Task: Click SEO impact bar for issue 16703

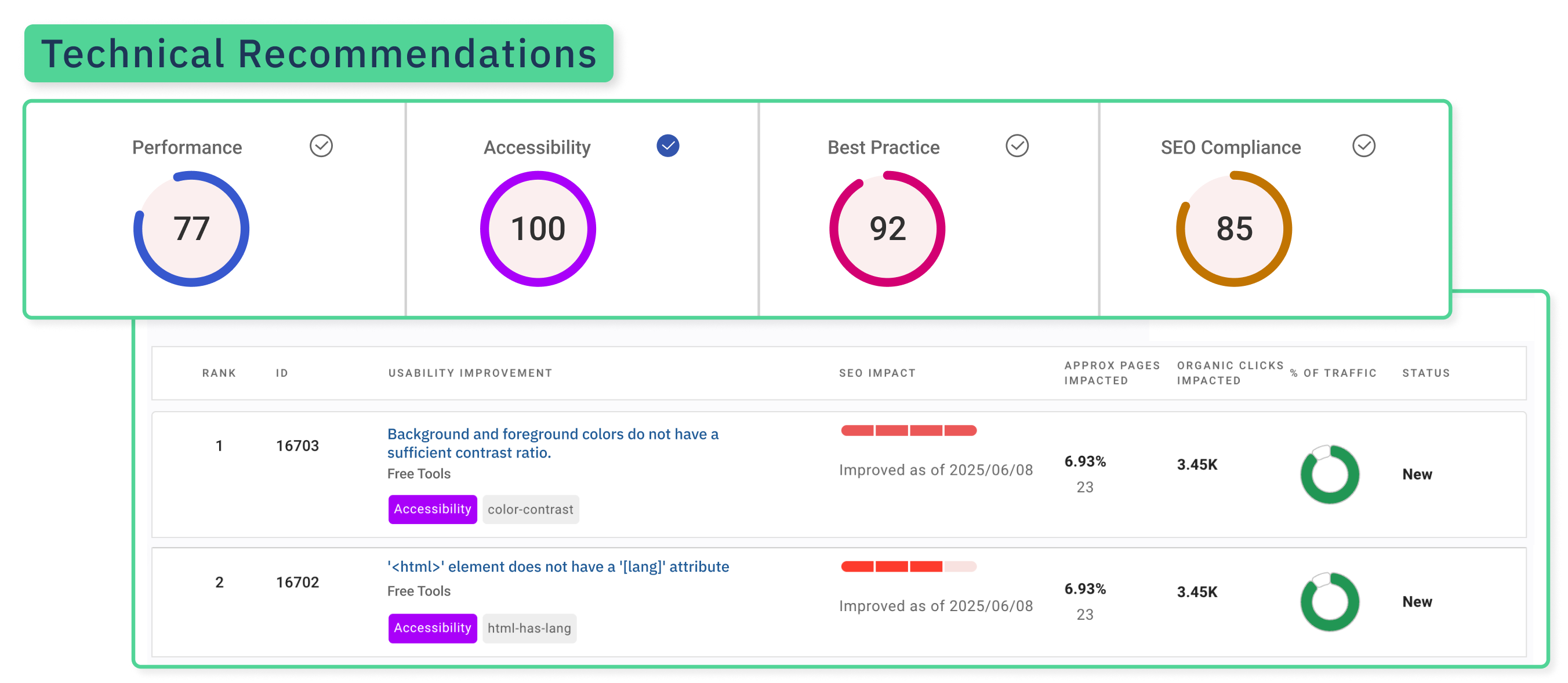Action: click(x=908, y=431)
